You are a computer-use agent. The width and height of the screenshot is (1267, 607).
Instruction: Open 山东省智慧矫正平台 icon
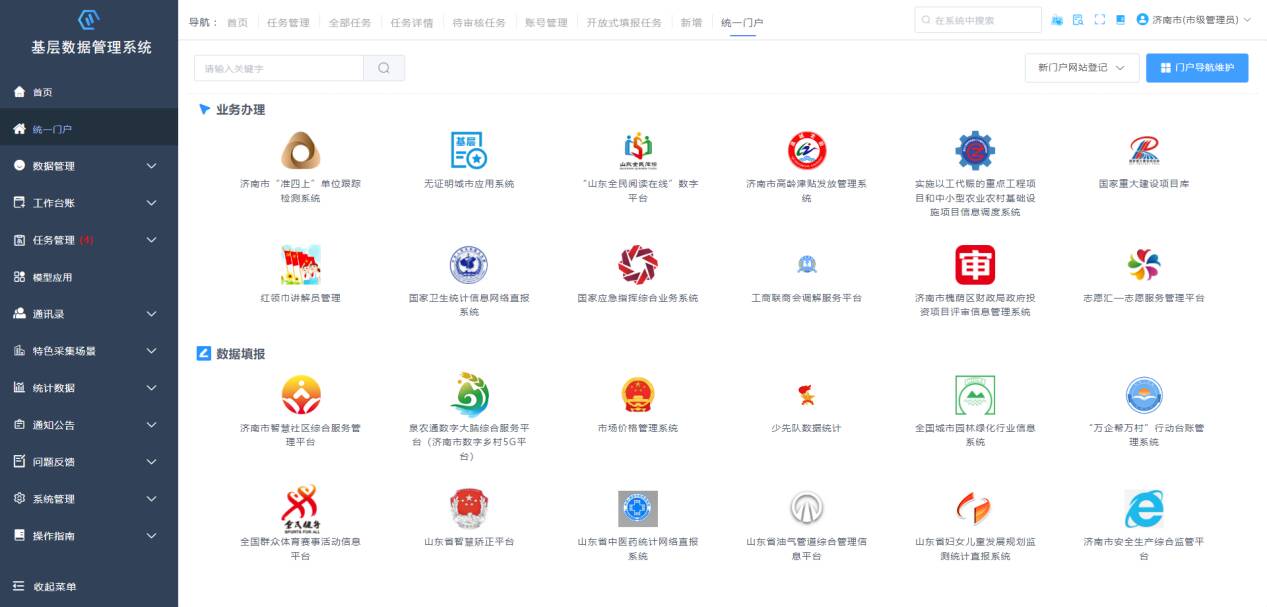468,509
